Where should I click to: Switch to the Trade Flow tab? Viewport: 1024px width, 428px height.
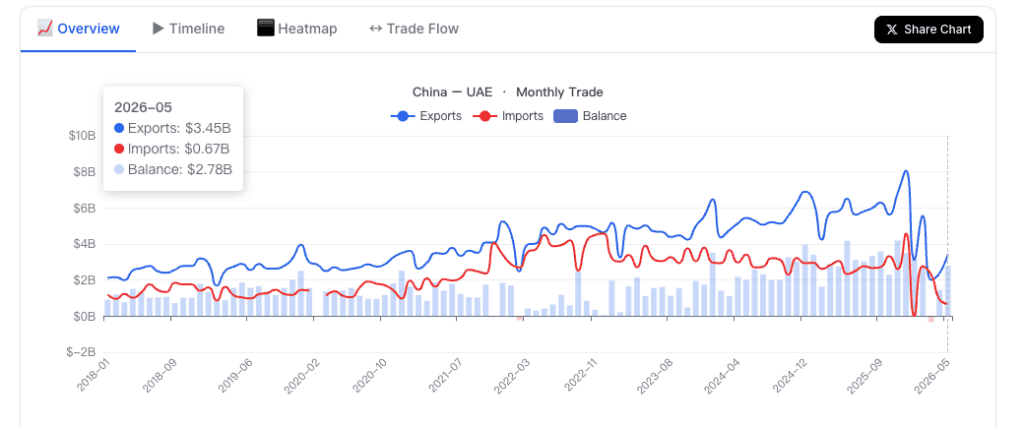(x=414, y=29)
